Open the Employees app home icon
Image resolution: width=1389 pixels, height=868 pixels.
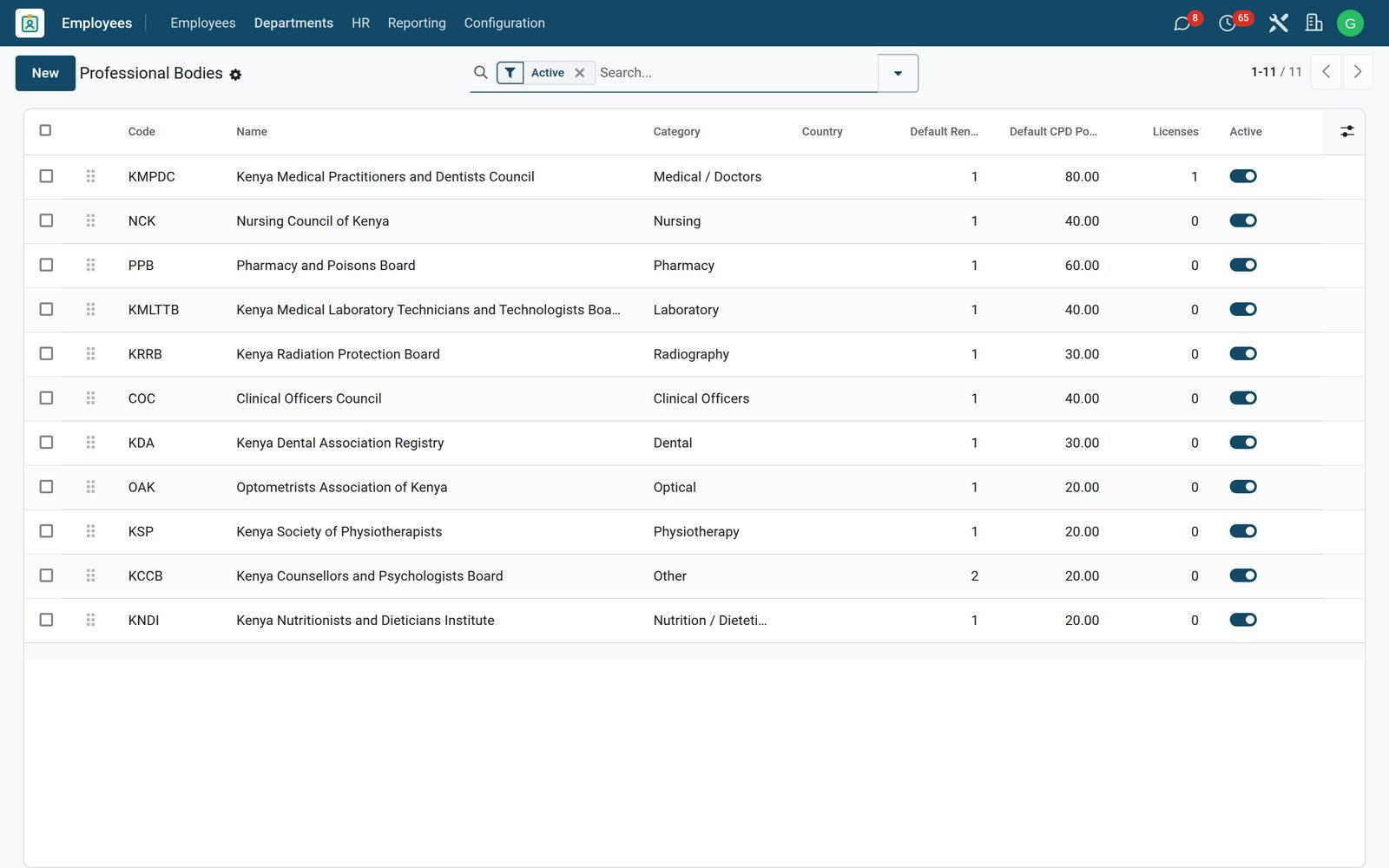pos(30,23)
